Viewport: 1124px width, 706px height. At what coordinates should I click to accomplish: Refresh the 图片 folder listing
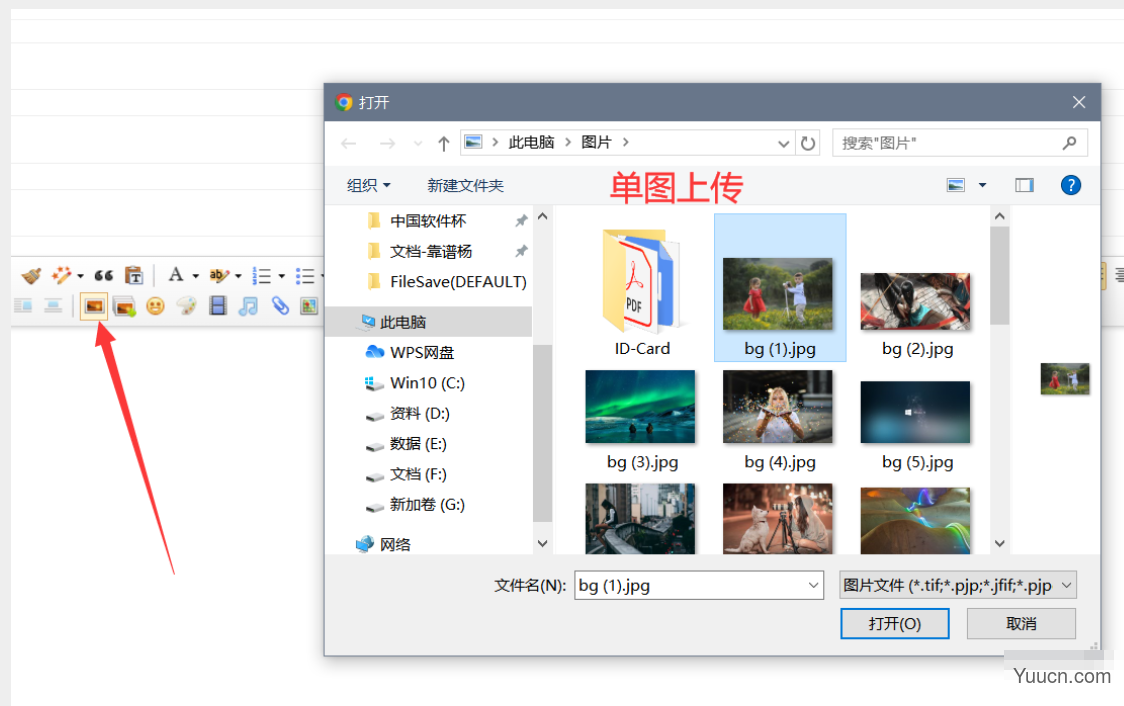[808, 143]
